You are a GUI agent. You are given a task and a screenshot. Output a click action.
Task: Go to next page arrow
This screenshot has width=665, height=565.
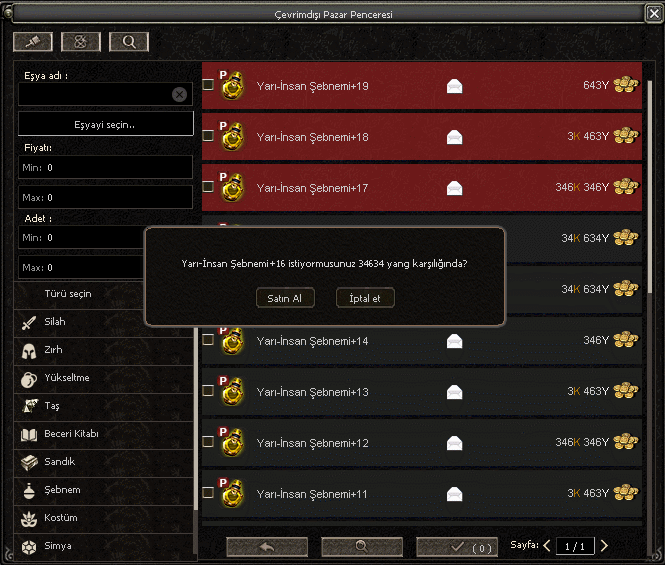point(604,545)
